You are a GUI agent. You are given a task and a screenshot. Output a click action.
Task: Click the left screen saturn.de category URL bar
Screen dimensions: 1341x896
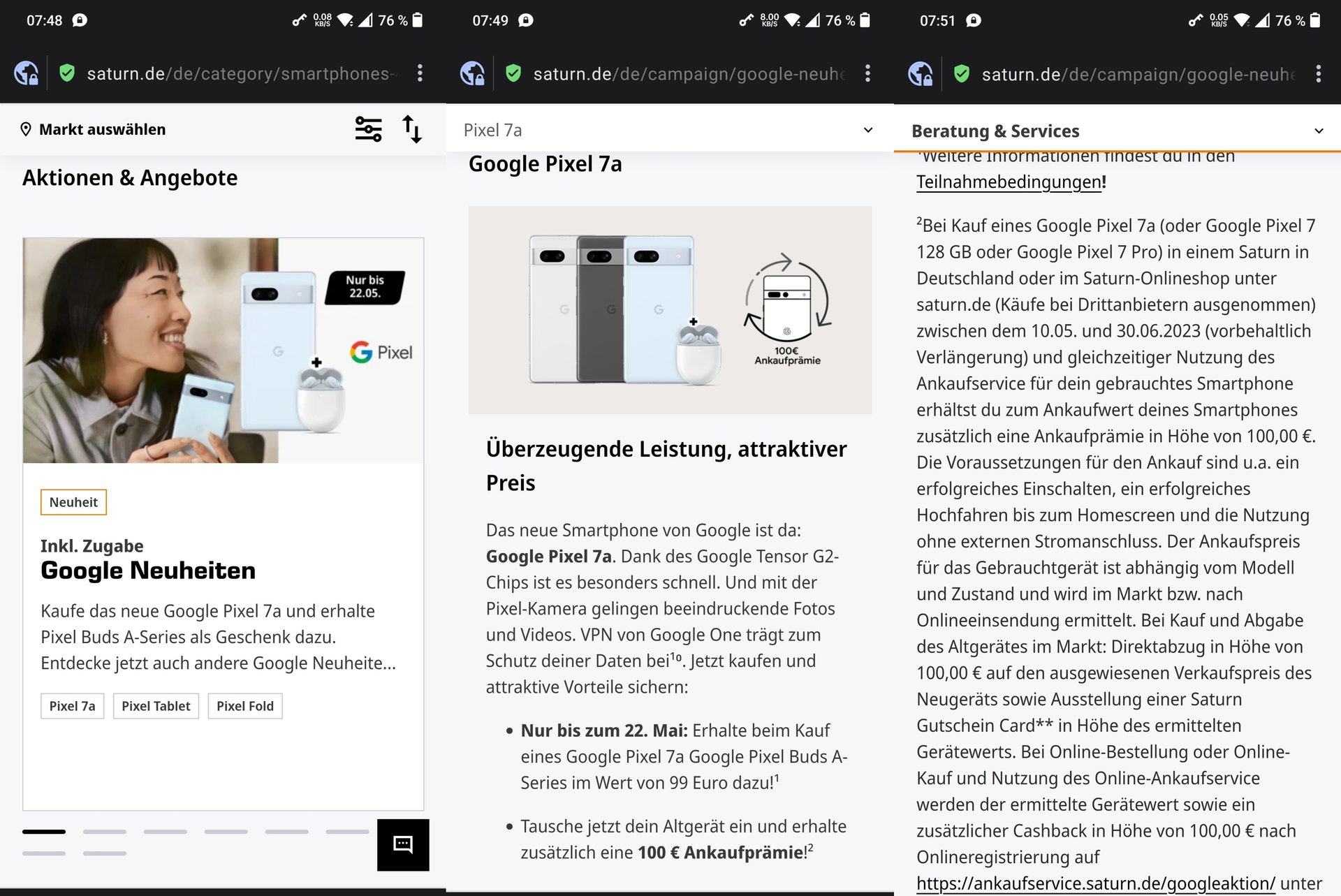[x=241, y=73]
